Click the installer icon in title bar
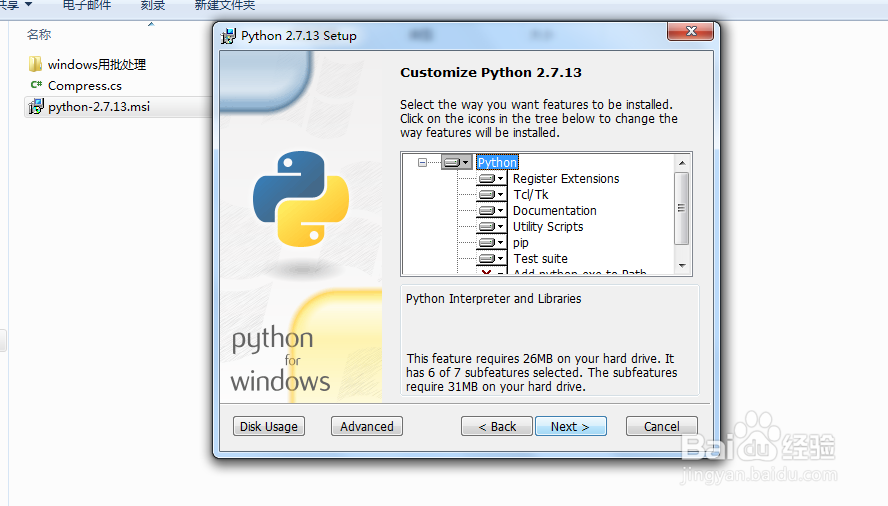The width and height of the screenshot is (888, 506). click(x=228, y=36)
